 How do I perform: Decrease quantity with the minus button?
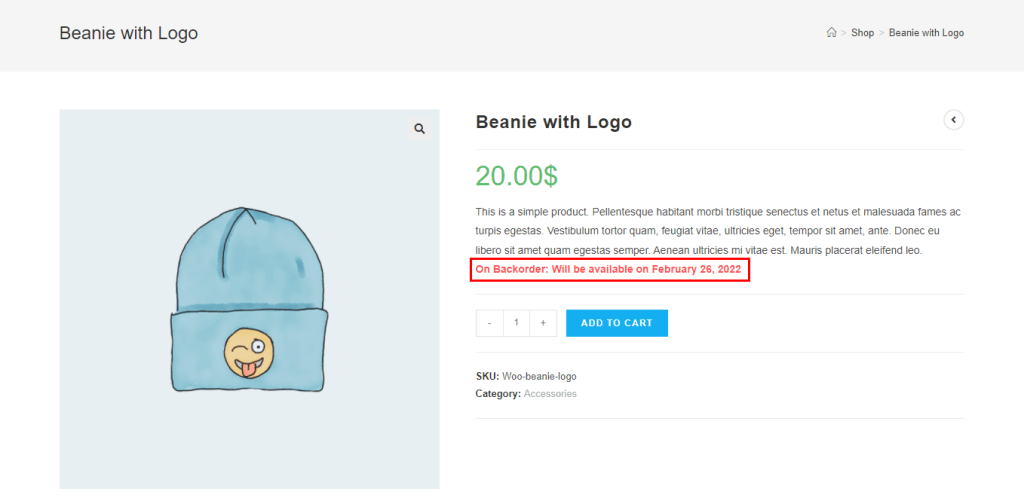490,323
